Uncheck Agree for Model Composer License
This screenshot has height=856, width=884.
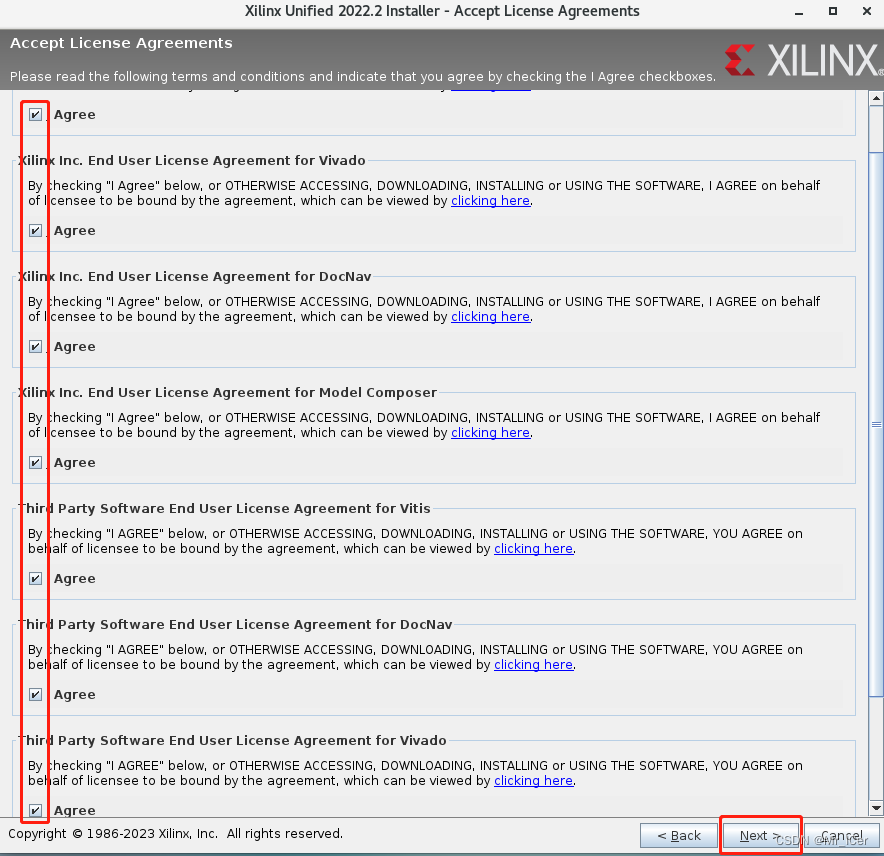click(x=35, y=463)
